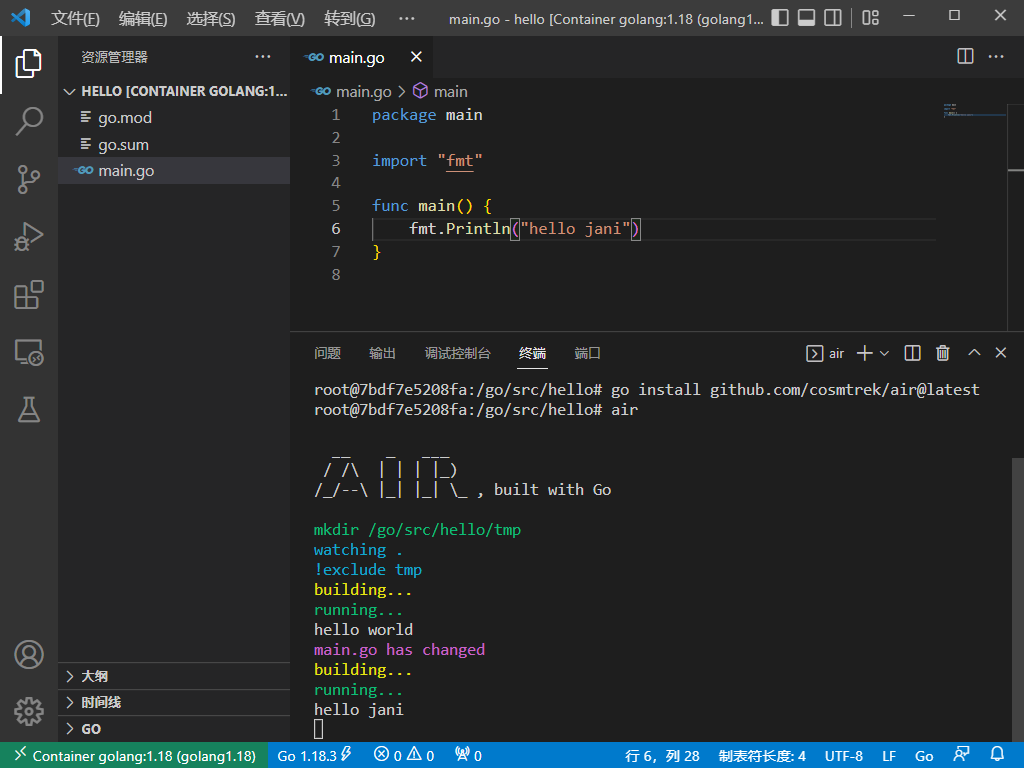Split the terminal panel
Screen dimensions: 1024x768
(x=912, y=353)
